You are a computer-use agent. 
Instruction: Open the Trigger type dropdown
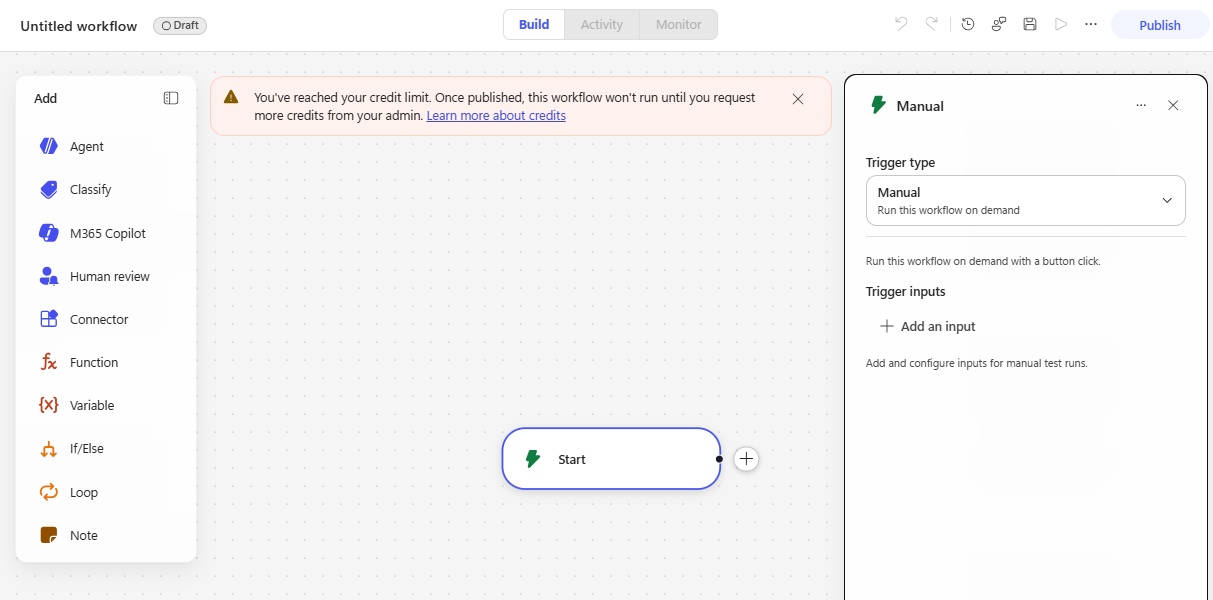1025,201
